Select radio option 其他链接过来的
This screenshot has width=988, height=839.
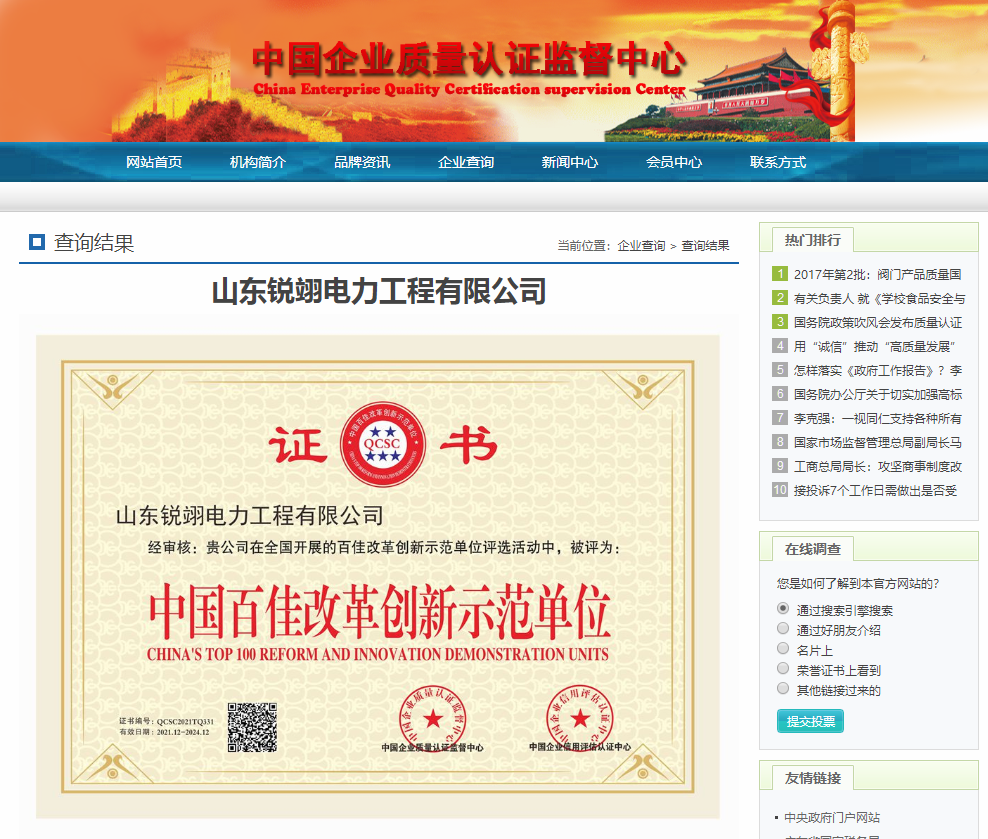(x=783, y=688)
